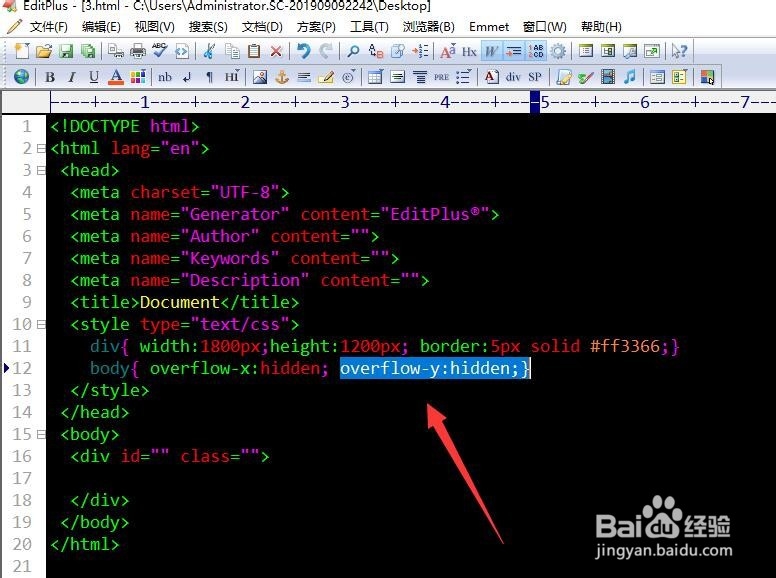Screen dimensions: 776x578
Task: Click the context help cursor icon
Action: click(679, 51)
